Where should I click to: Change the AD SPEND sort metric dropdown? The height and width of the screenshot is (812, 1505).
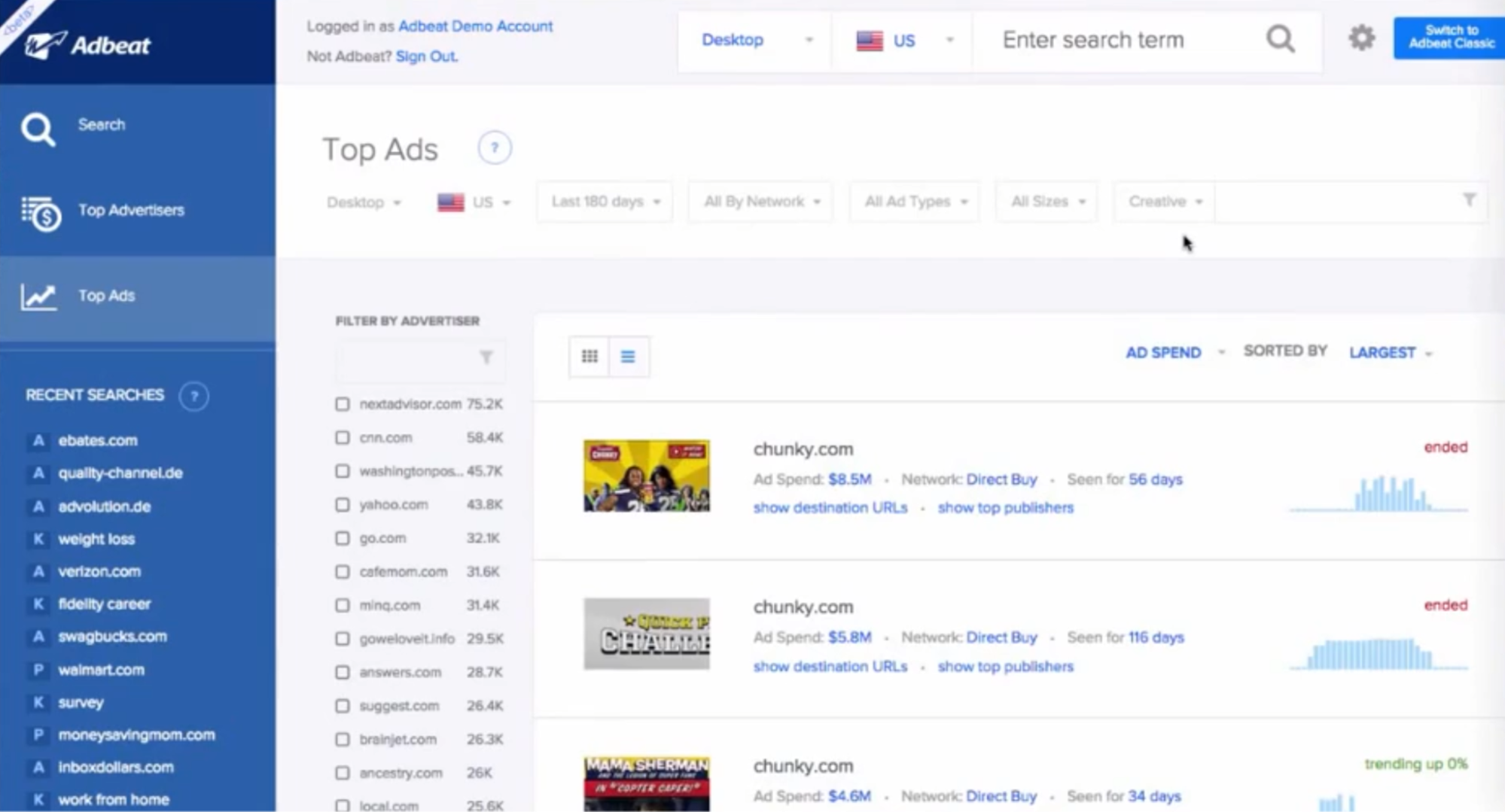click(x=1174, y=352)
